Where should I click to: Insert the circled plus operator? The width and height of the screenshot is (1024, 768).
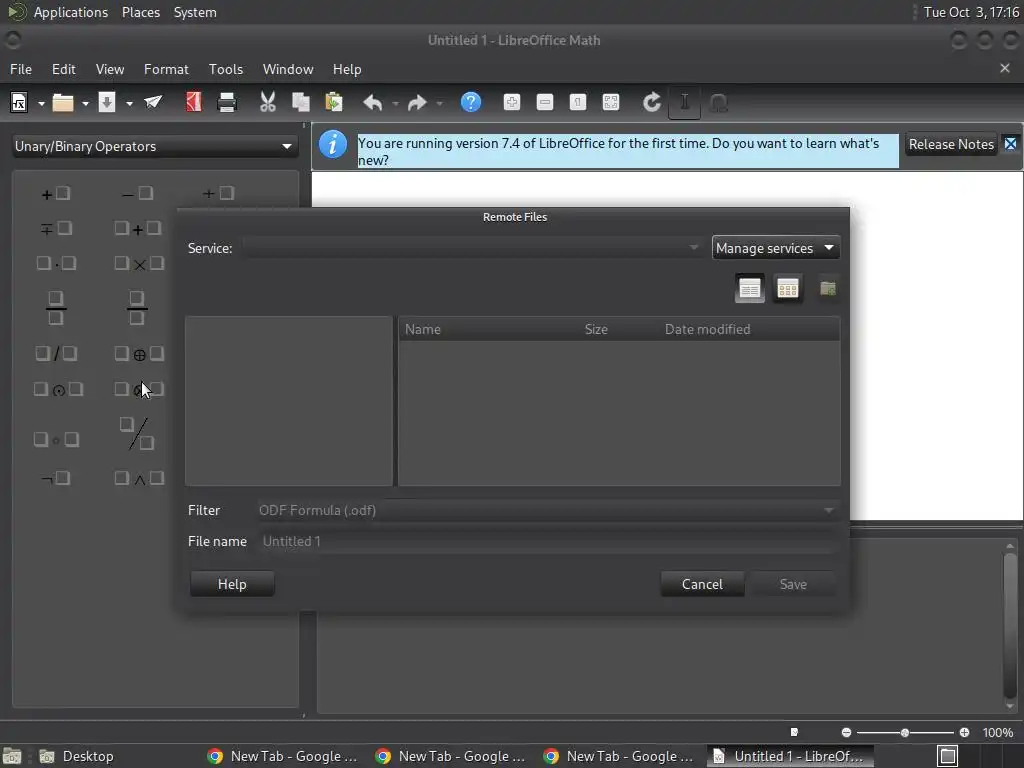tap(138, 354)
